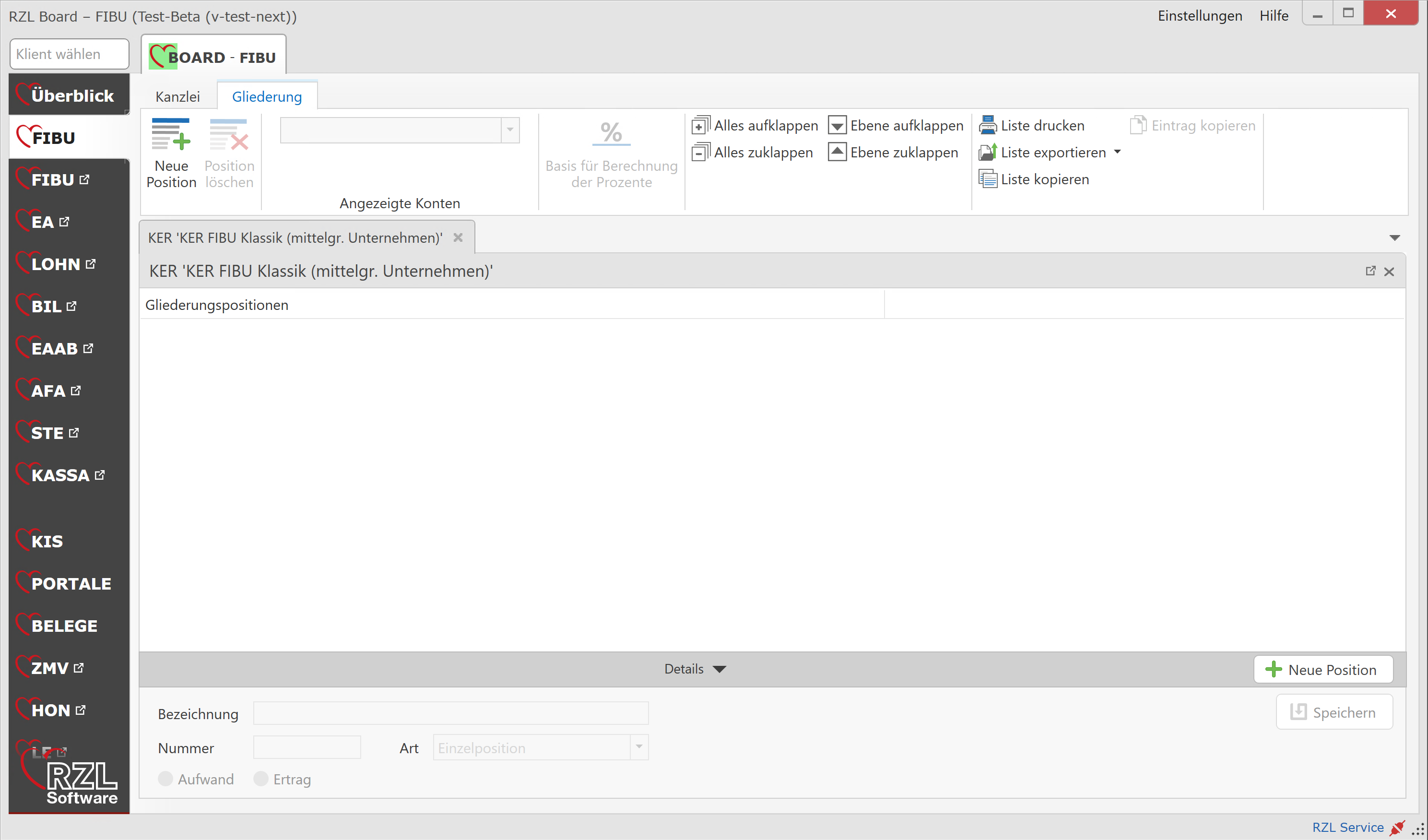Click the Alles zuklappen icon
This screenshot has height=840, width=1428.
point(700,153)
